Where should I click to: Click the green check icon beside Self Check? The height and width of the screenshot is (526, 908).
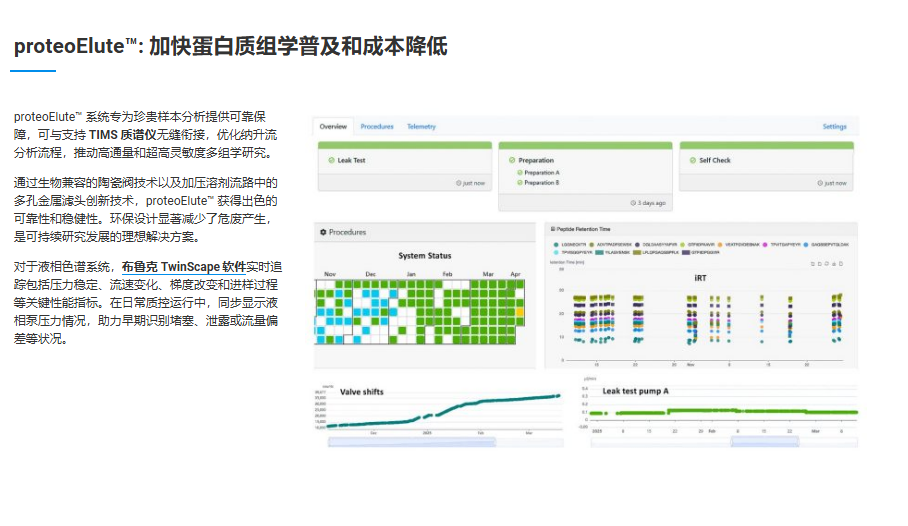[693, 160]
